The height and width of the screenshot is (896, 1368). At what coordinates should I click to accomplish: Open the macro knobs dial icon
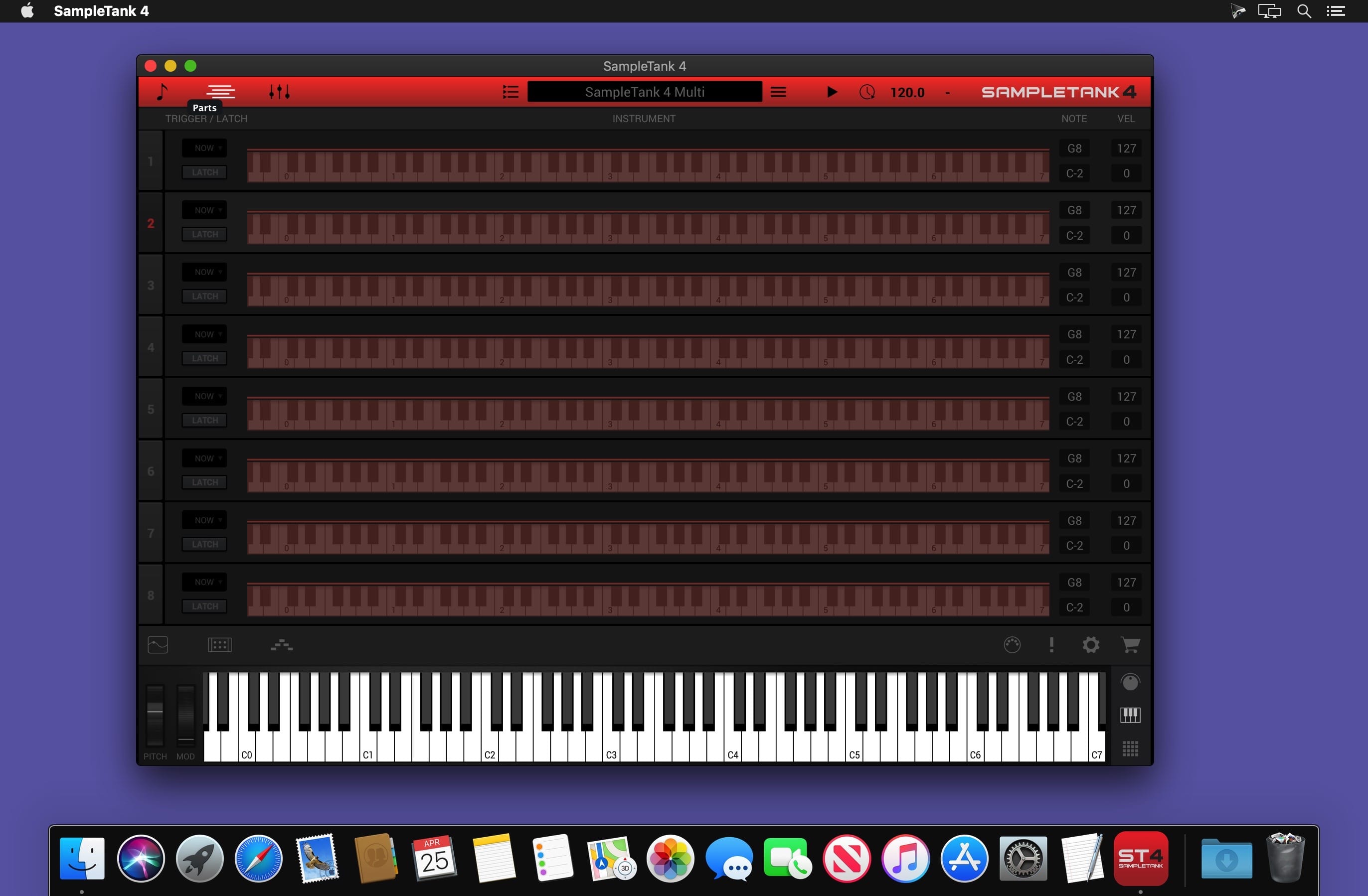click(1012, 645)
